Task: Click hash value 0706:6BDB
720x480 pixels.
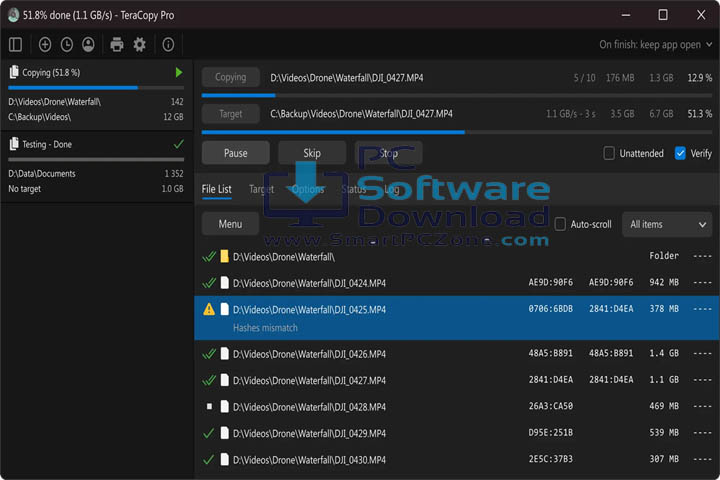Action: [551, 309]
